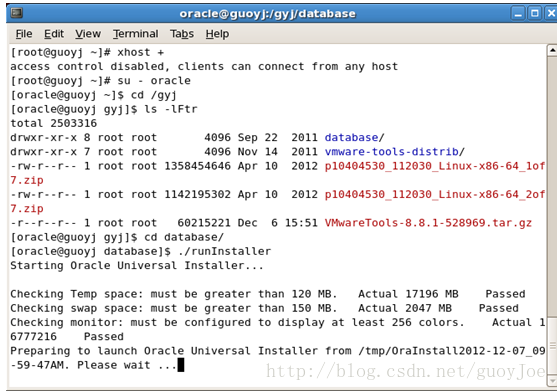The height and width of the screenshot is (391, 557).
Task: Click 'VMwareTools-8.8.1-528969.tar.gz' file name
Action: 428,223
